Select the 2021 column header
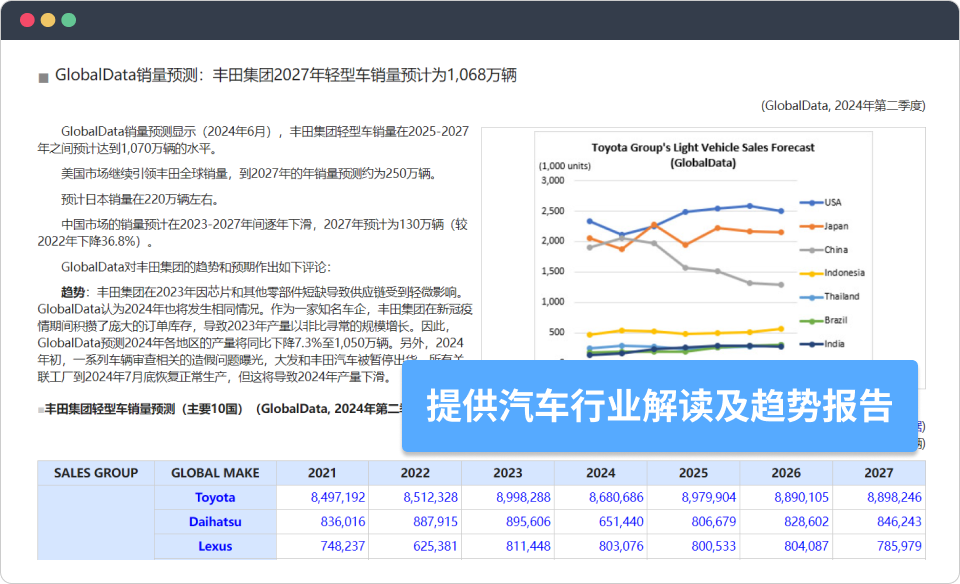960x584 pixels. click(322, 473)
